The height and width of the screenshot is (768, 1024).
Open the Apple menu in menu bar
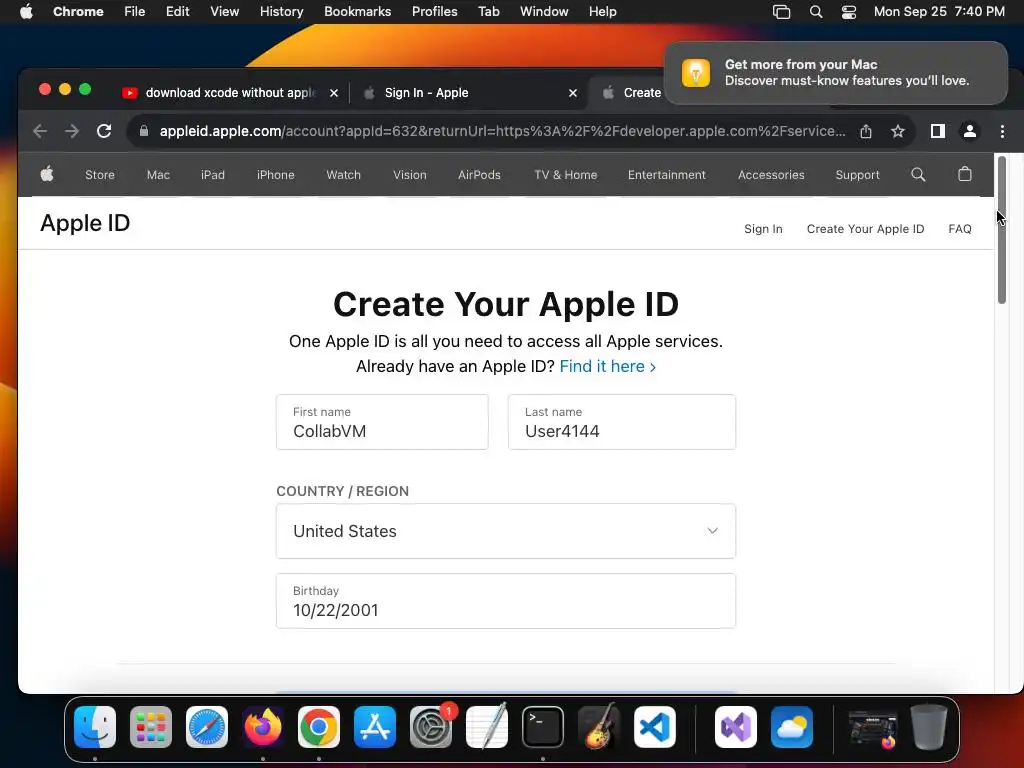click(26, 12)
